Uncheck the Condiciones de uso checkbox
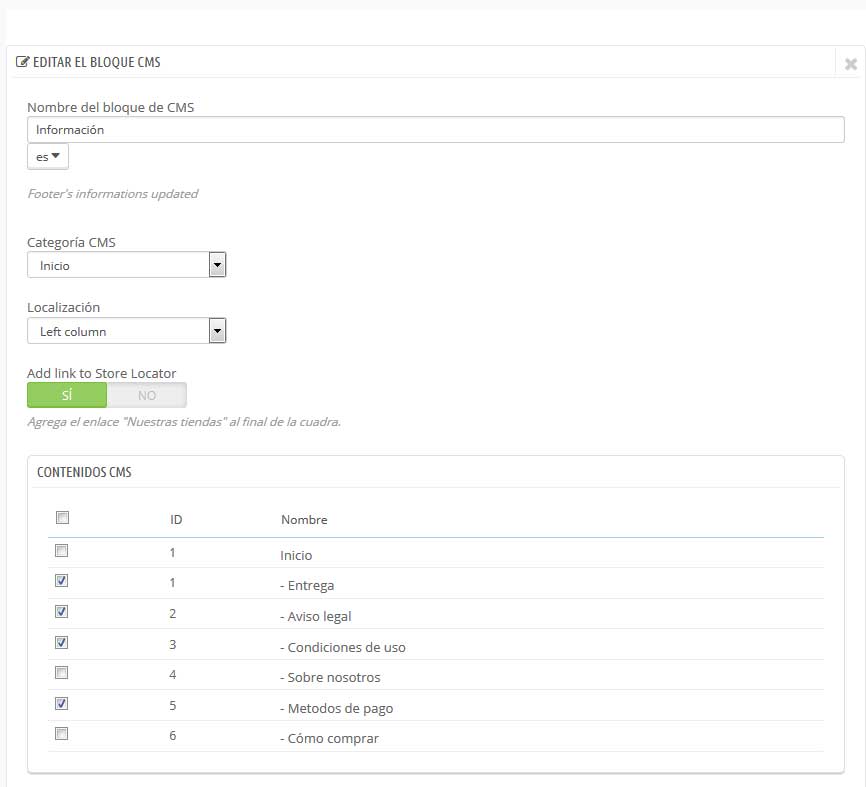The image size is (866, 787). click(62, 642)
